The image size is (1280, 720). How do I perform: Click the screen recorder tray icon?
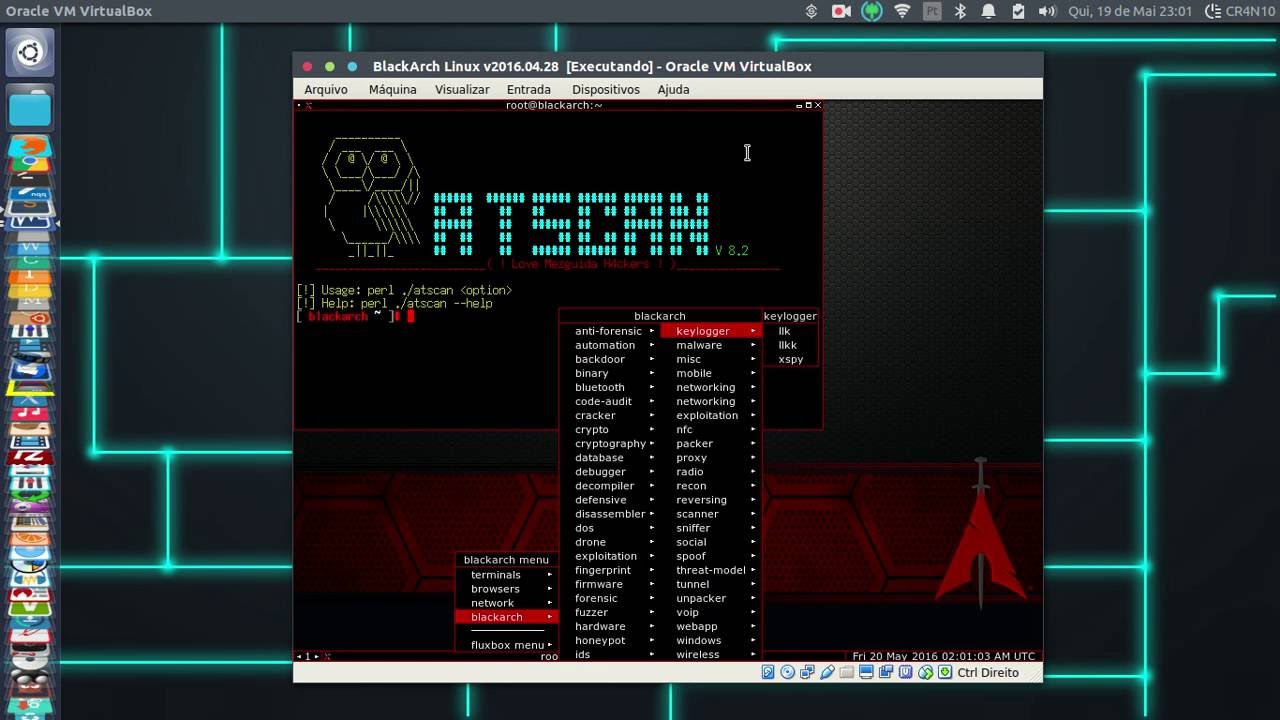pyautogui.click(x=841, y=11)
